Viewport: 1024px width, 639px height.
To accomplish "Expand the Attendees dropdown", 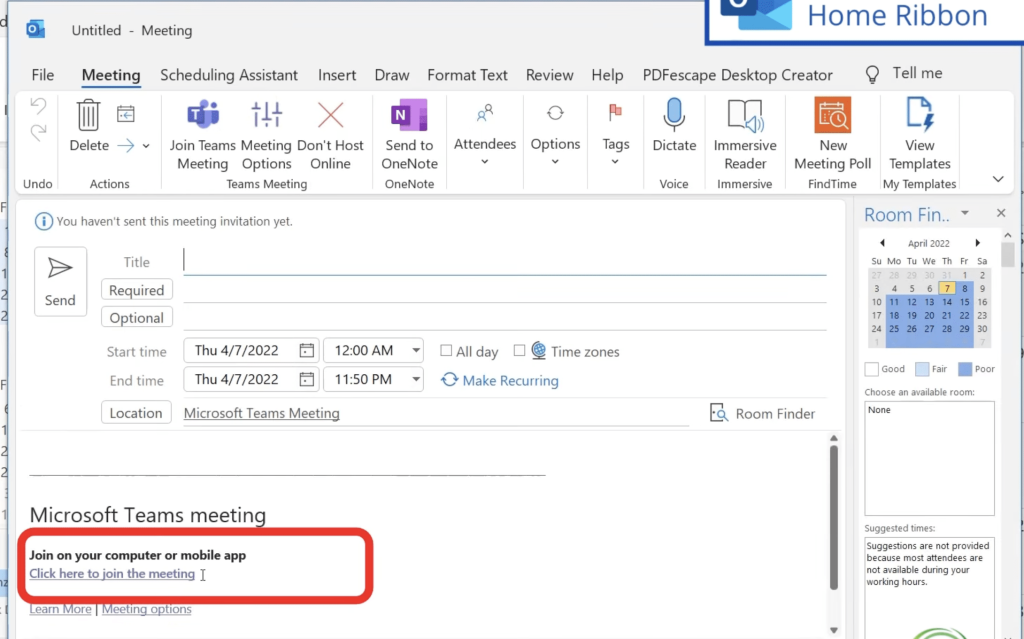I will tap(485, 161).
